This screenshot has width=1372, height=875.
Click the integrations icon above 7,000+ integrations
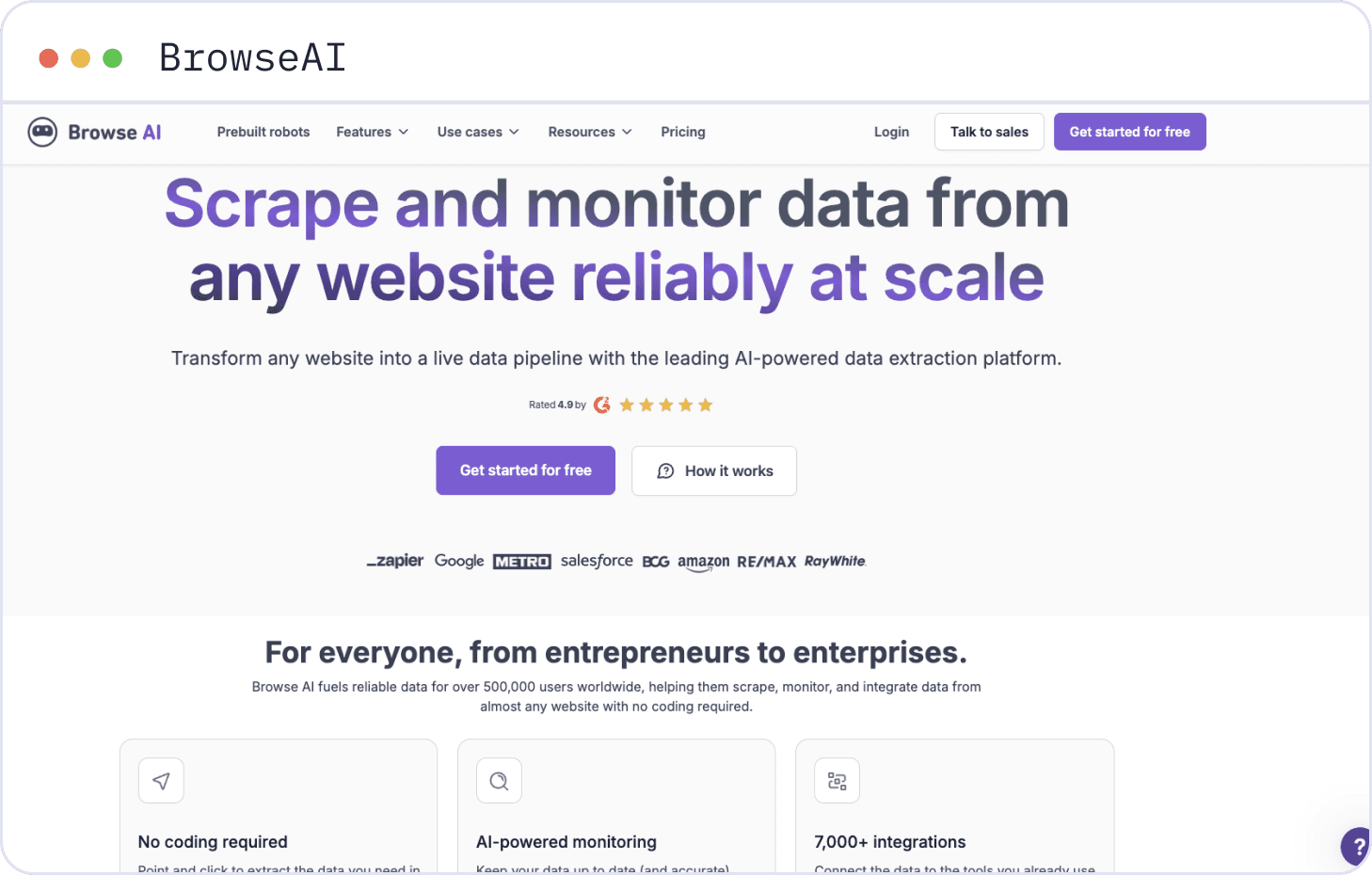coord(837,781)
